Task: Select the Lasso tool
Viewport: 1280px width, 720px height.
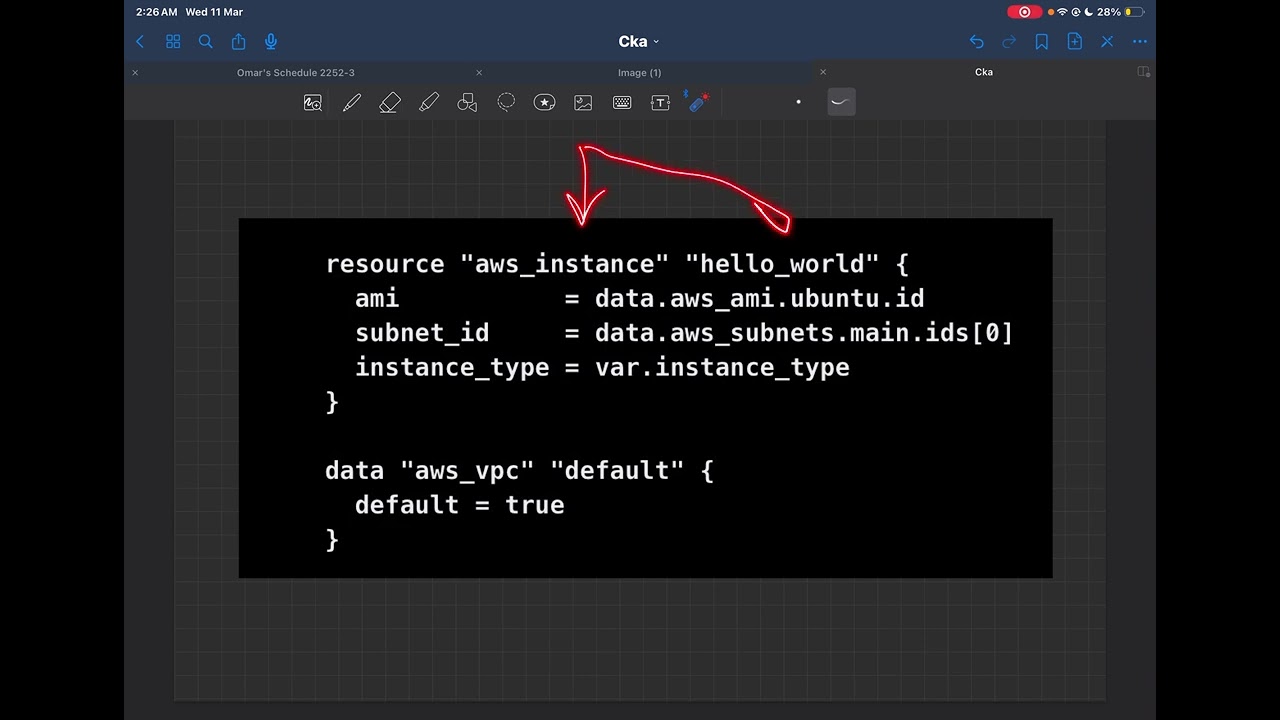Action: click(x=506, y=102)
